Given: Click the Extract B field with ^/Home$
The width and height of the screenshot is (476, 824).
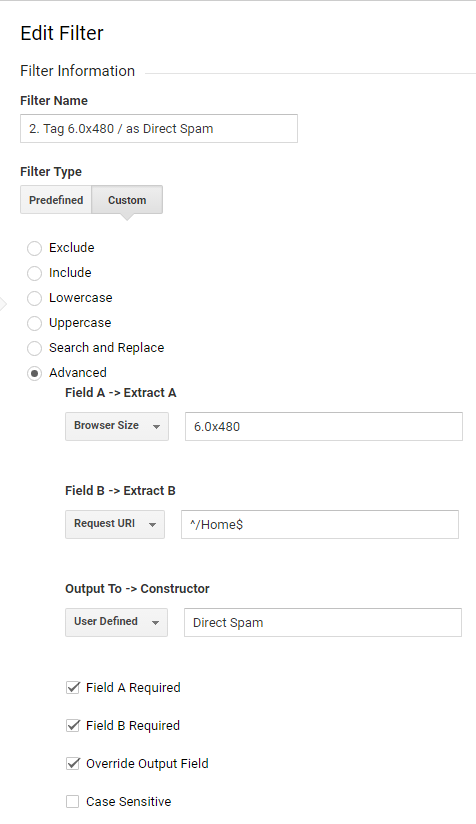Looking at the screenshot, I should (319, 524).
